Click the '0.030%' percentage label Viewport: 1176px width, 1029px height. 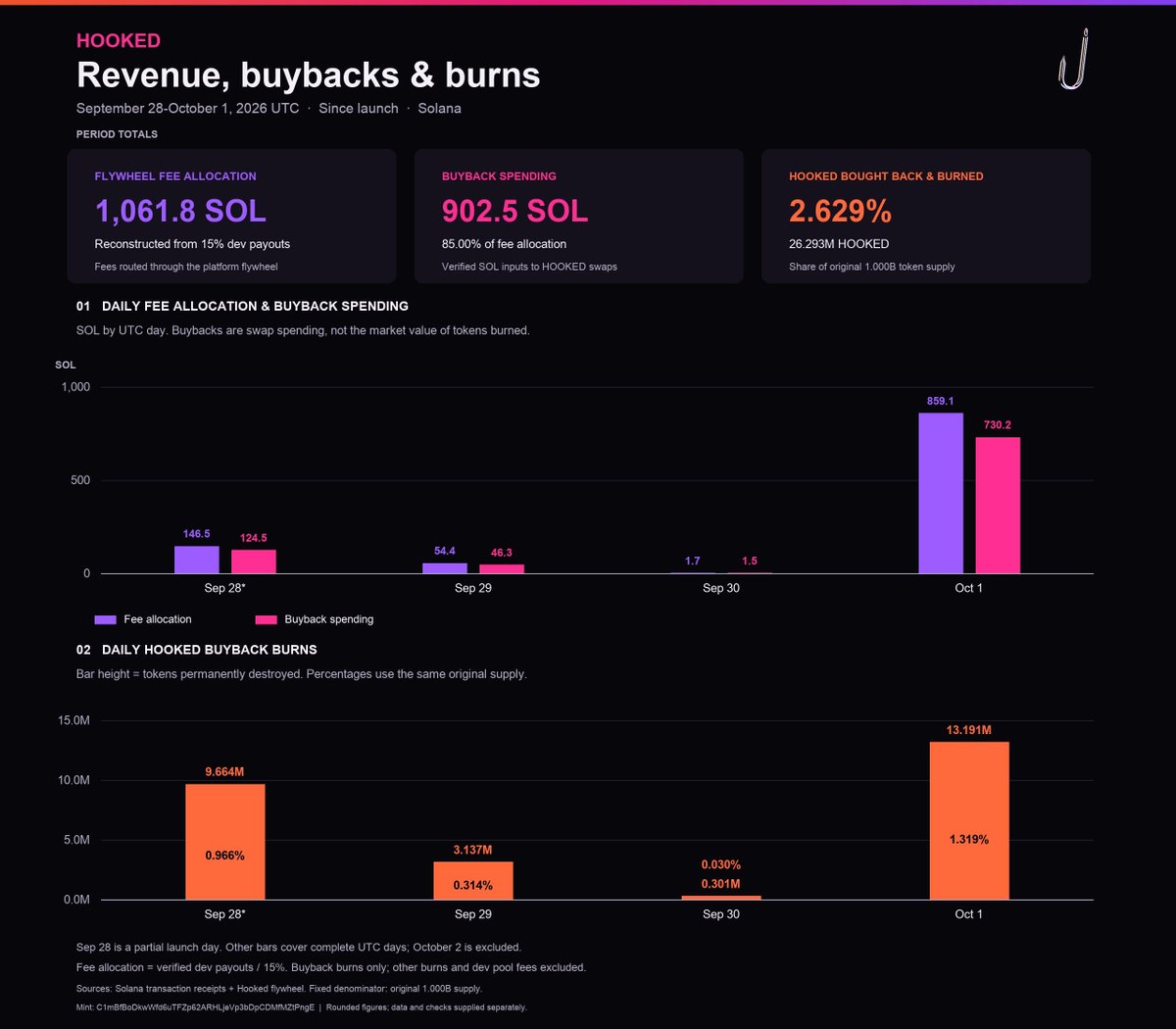[721, 865]
